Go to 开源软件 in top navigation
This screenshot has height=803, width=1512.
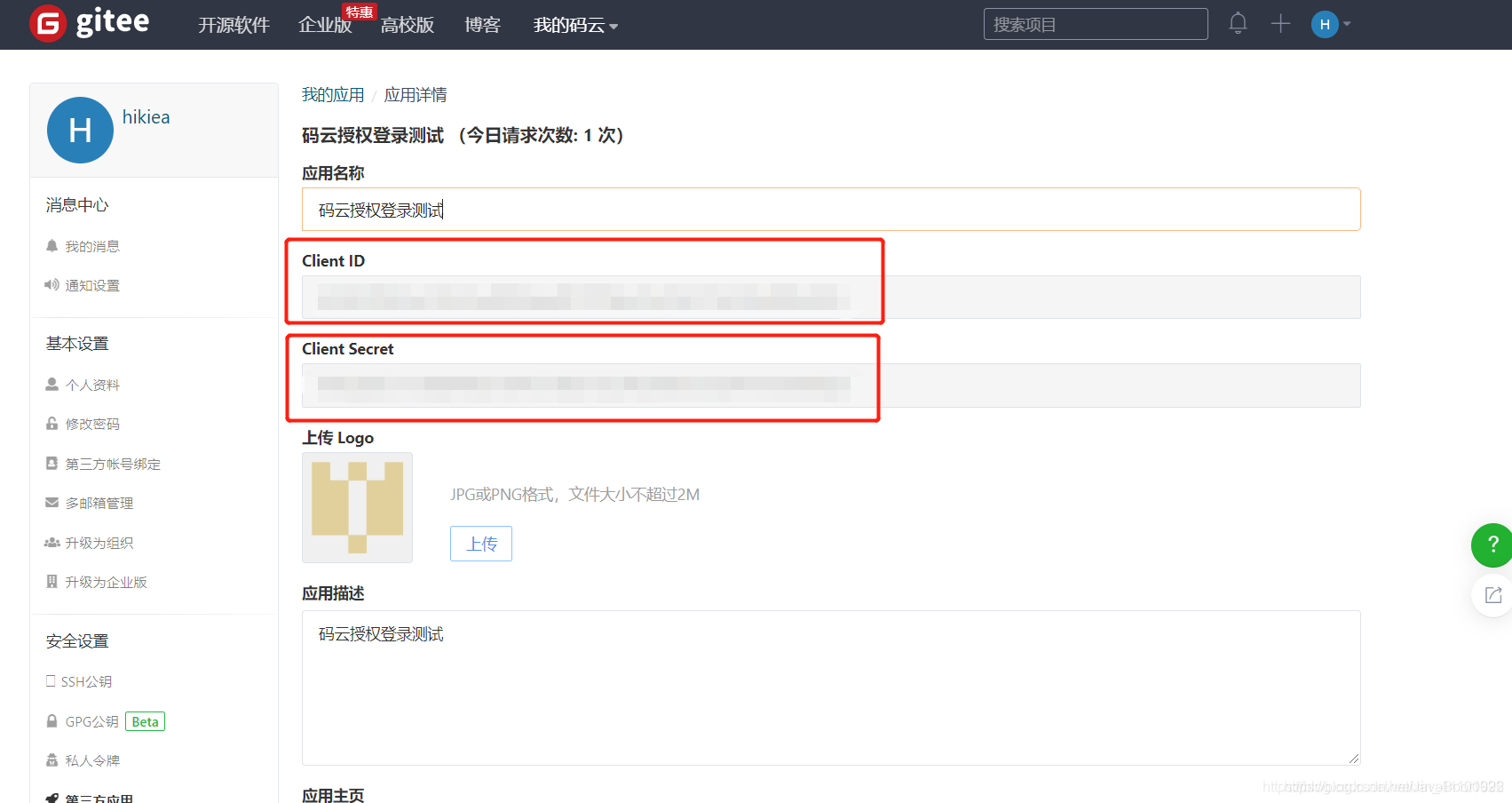coord(234,25)
